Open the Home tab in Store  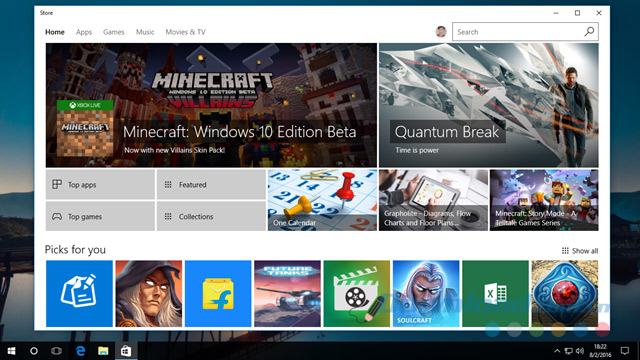click(55, 32)
